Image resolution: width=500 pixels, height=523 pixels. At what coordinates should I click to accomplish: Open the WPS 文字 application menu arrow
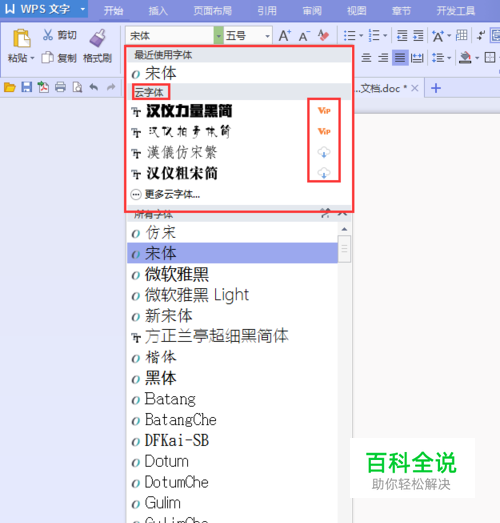coord(82,9)
